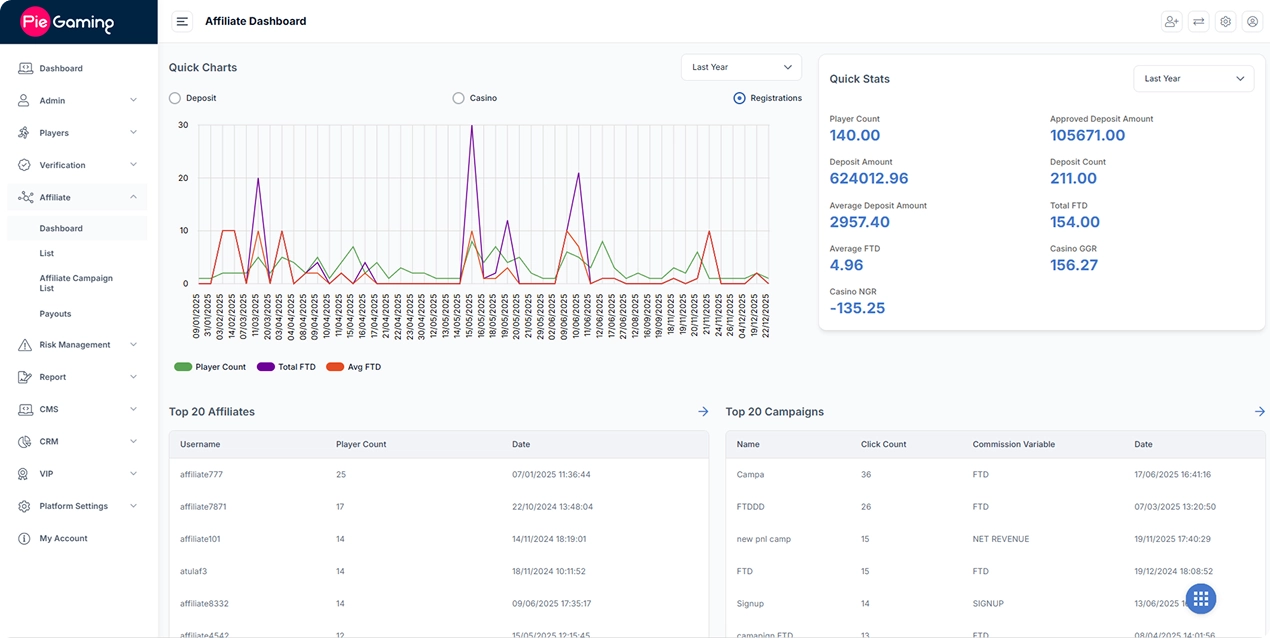Open the Last Year dropdown in Quick Charts
Viewport: 1270px width, 638px height.
click(741, 66)
